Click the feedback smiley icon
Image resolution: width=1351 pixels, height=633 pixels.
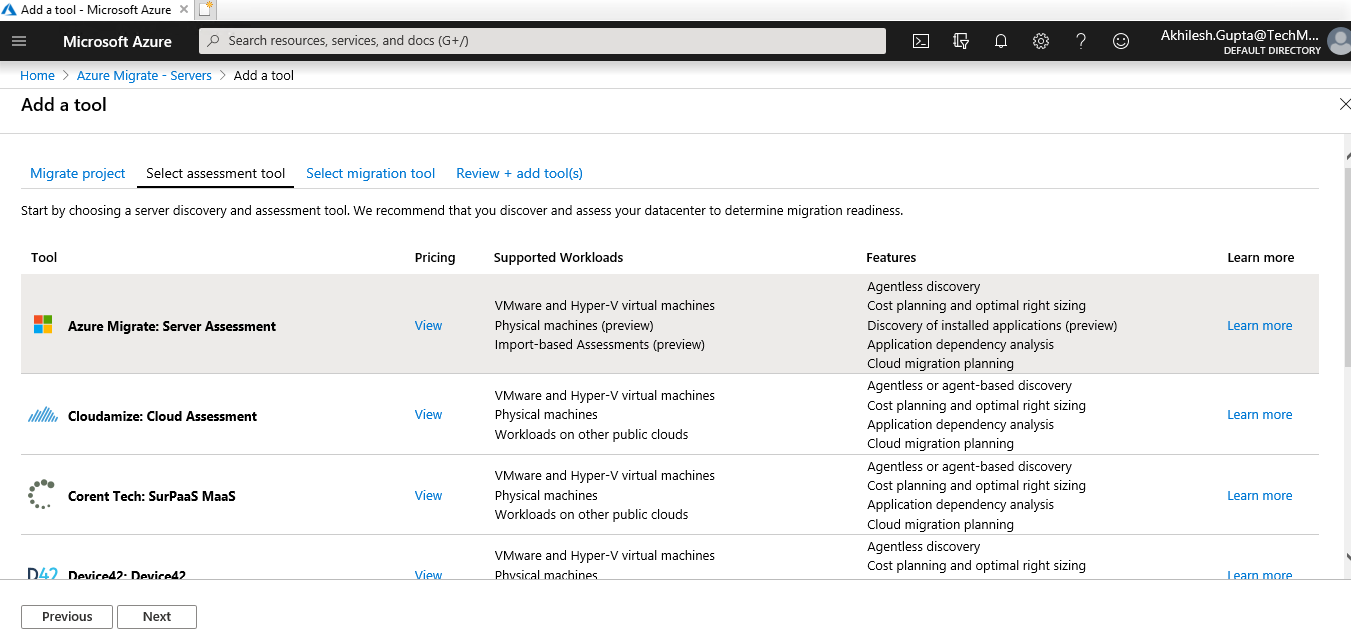pyautogui.click(x=1121, y=41)
